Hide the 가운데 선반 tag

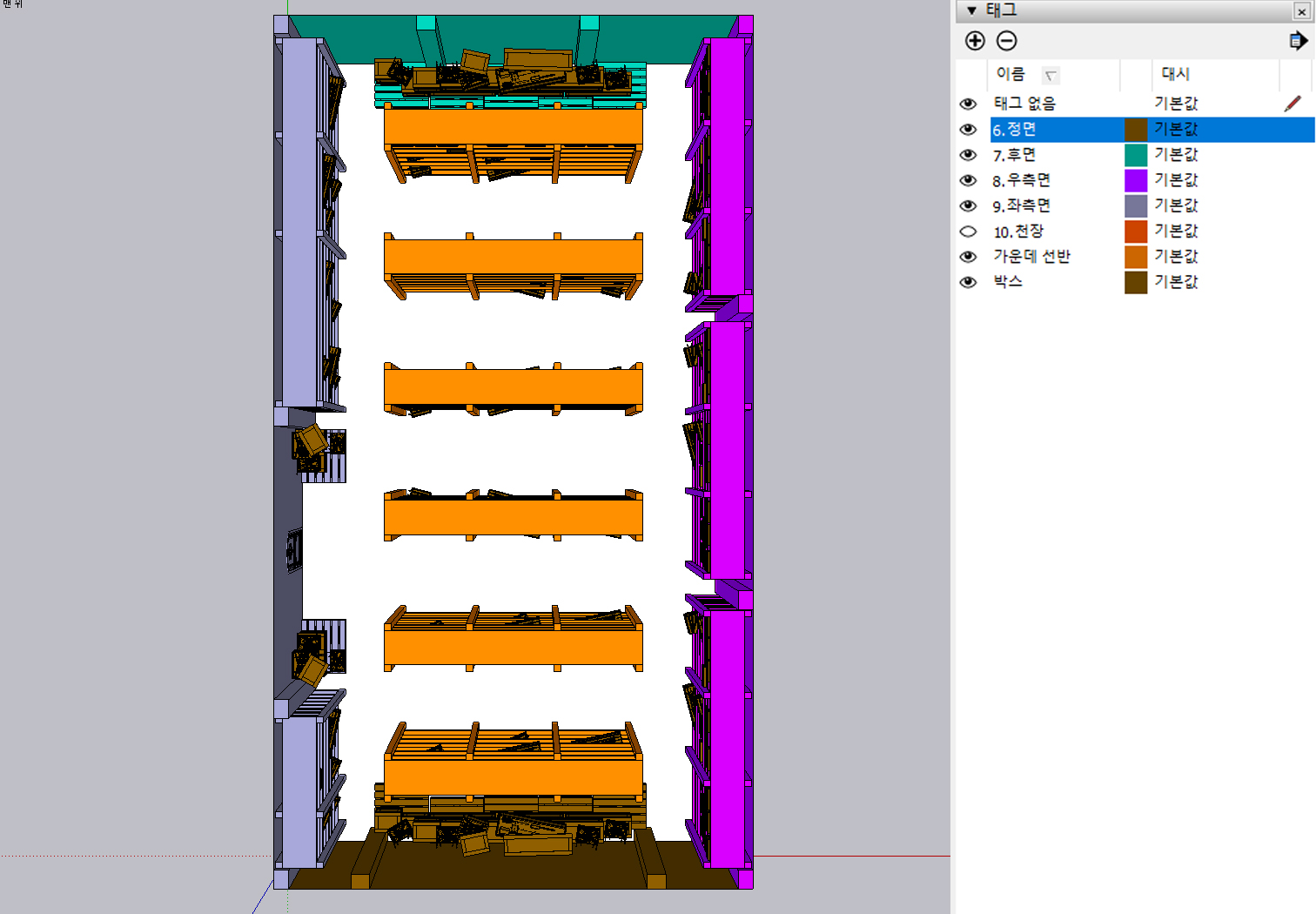click(x=968, y=257)
